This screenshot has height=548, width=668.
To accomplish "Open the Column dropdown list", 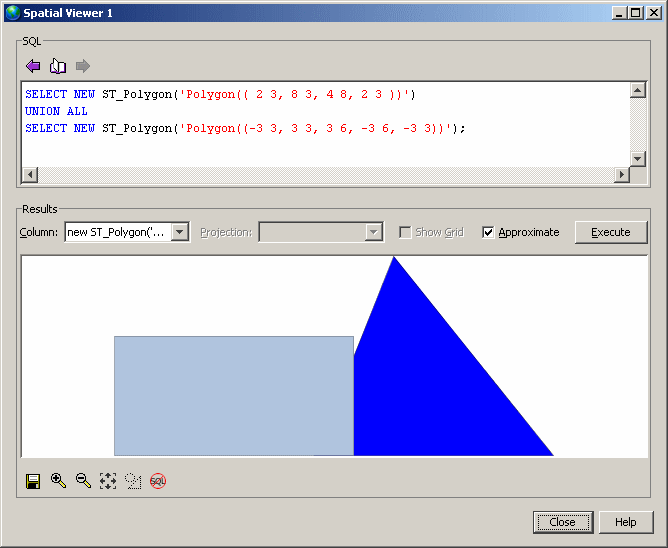I will click(x=180, y=232).
